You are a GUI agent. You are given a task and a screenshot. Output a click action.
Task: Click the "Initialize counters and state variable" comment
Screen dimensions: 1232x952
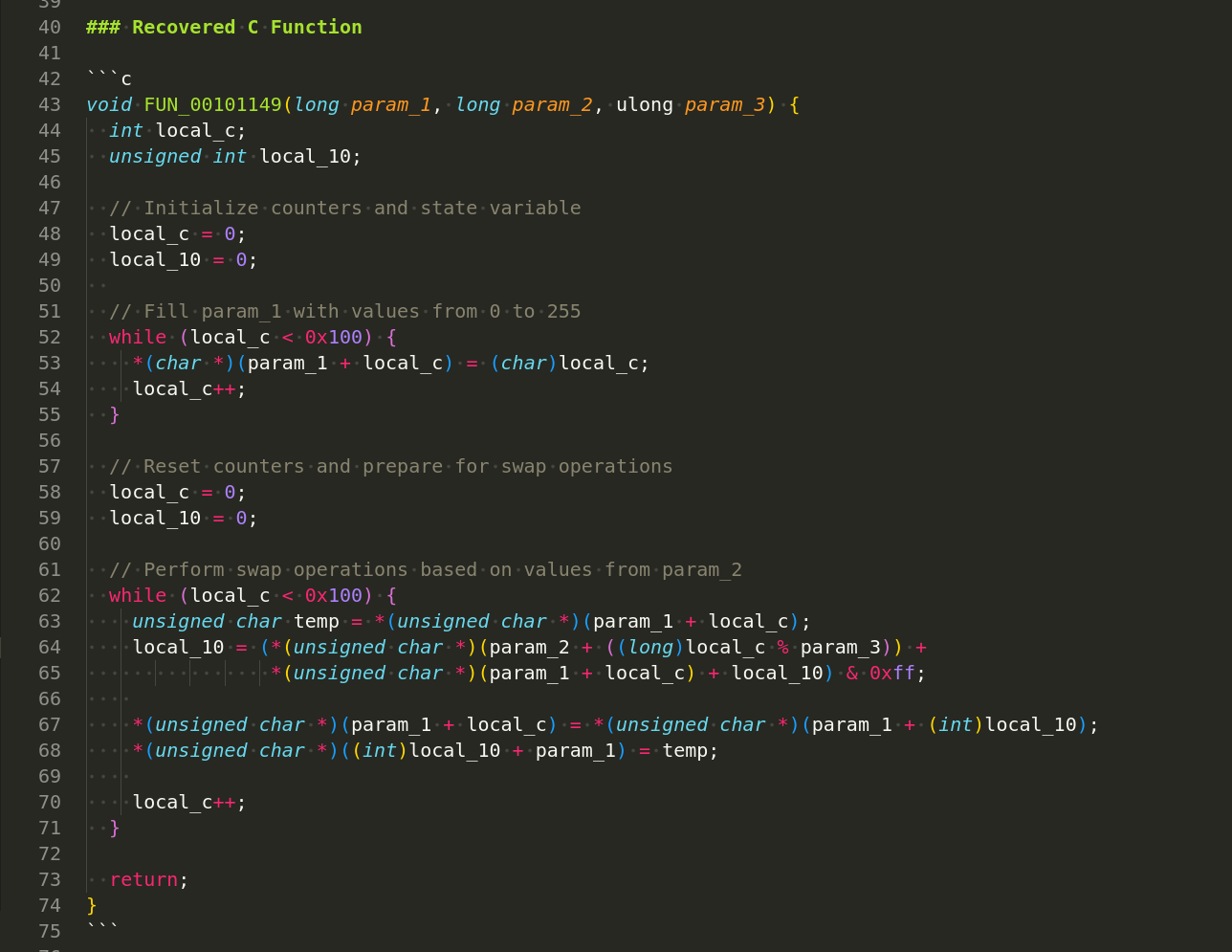pos(345,208)
